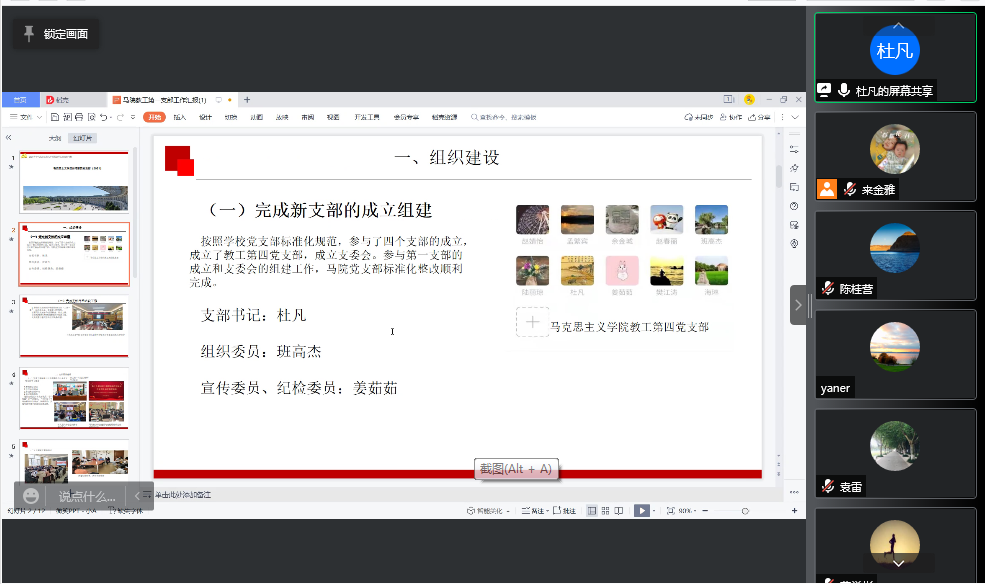Collapse the participant sidebar with arrow handle

click(x=798, y=305)
